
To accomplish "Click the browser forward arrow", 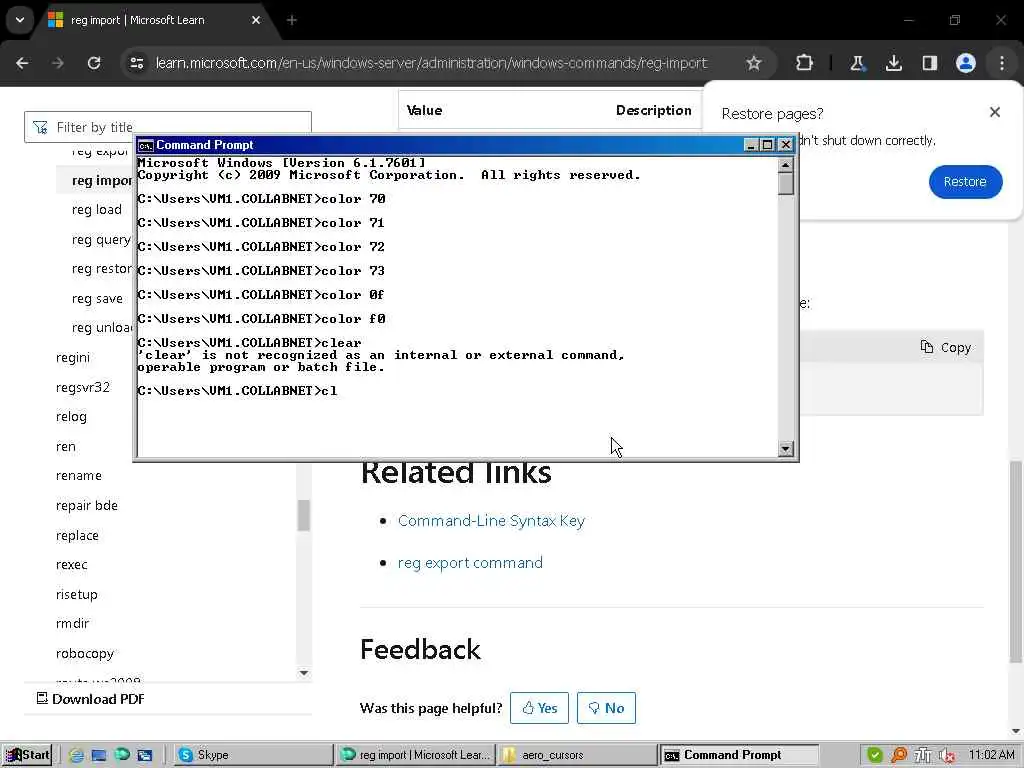I will point(57,63).
